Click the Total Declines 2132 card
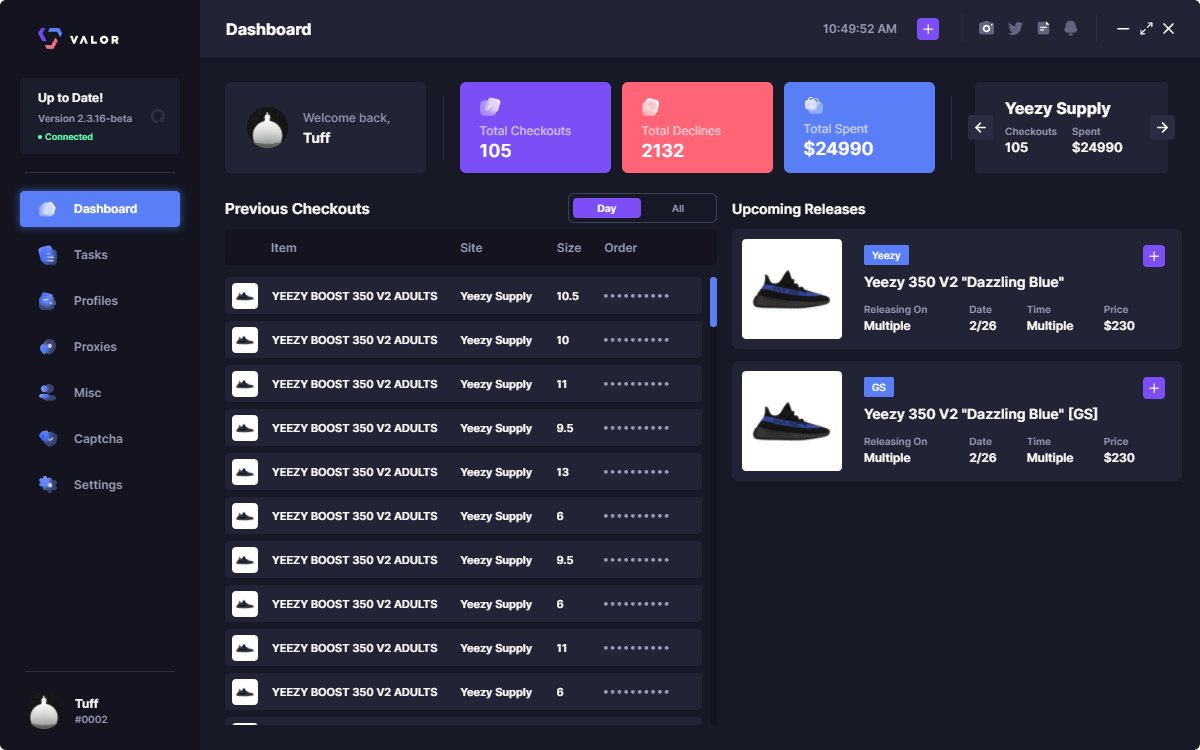The image size is (1200, 750). tap(697, 128)
